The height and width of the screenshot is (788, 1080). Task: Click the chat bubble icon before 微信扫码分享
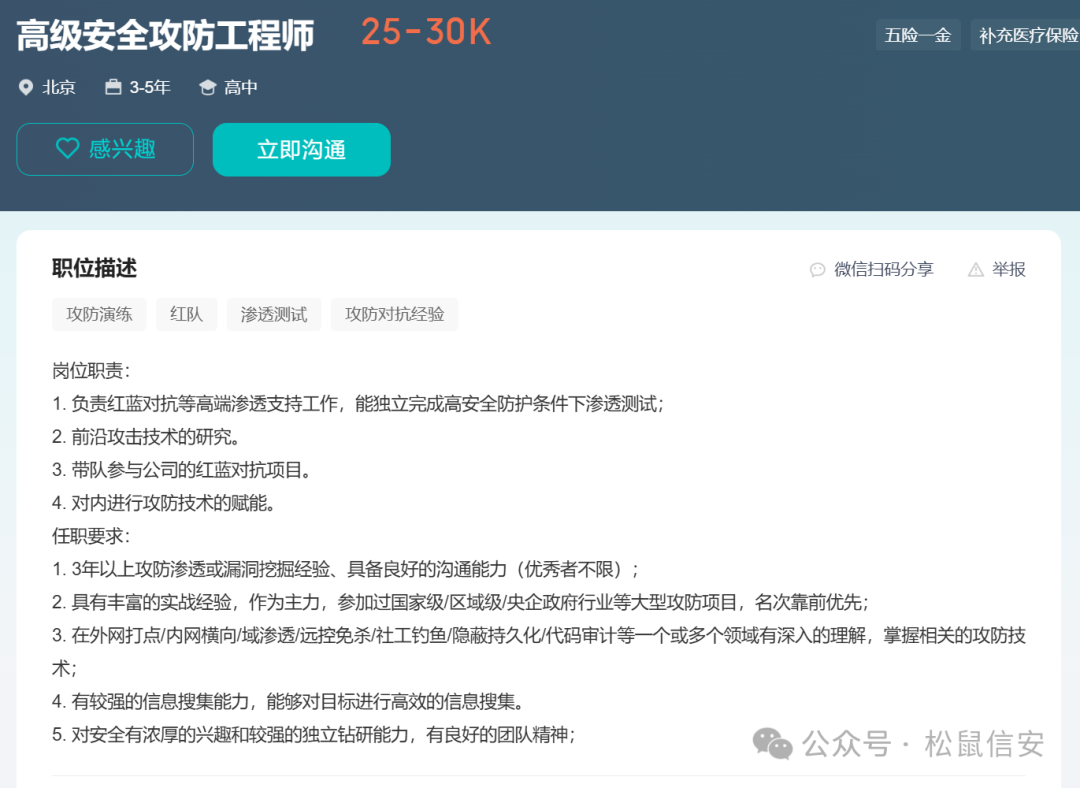coord(817,269)
